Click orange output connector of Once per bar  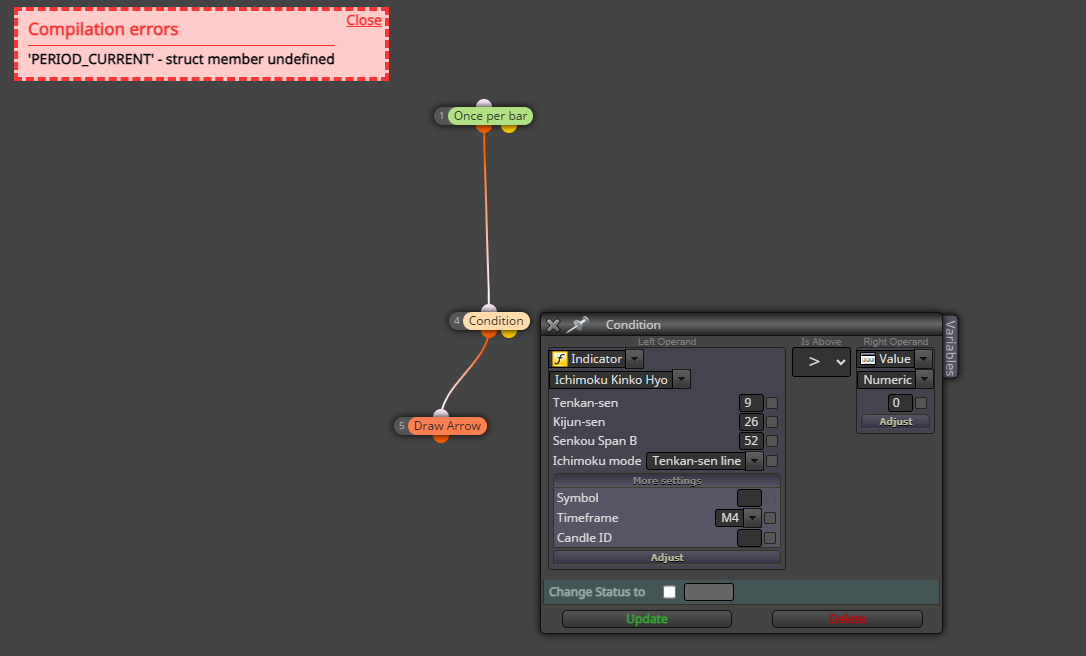pos(484,128)
